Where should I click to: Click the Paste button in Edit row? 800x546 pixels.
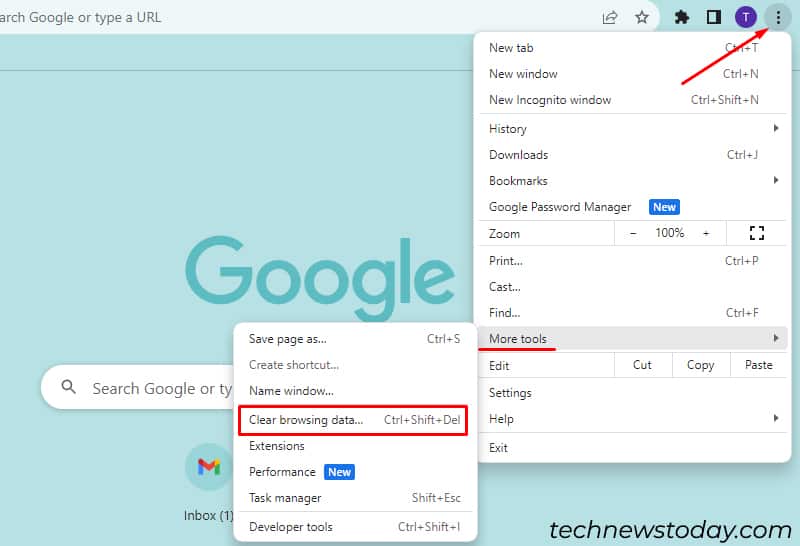point(759,365)
